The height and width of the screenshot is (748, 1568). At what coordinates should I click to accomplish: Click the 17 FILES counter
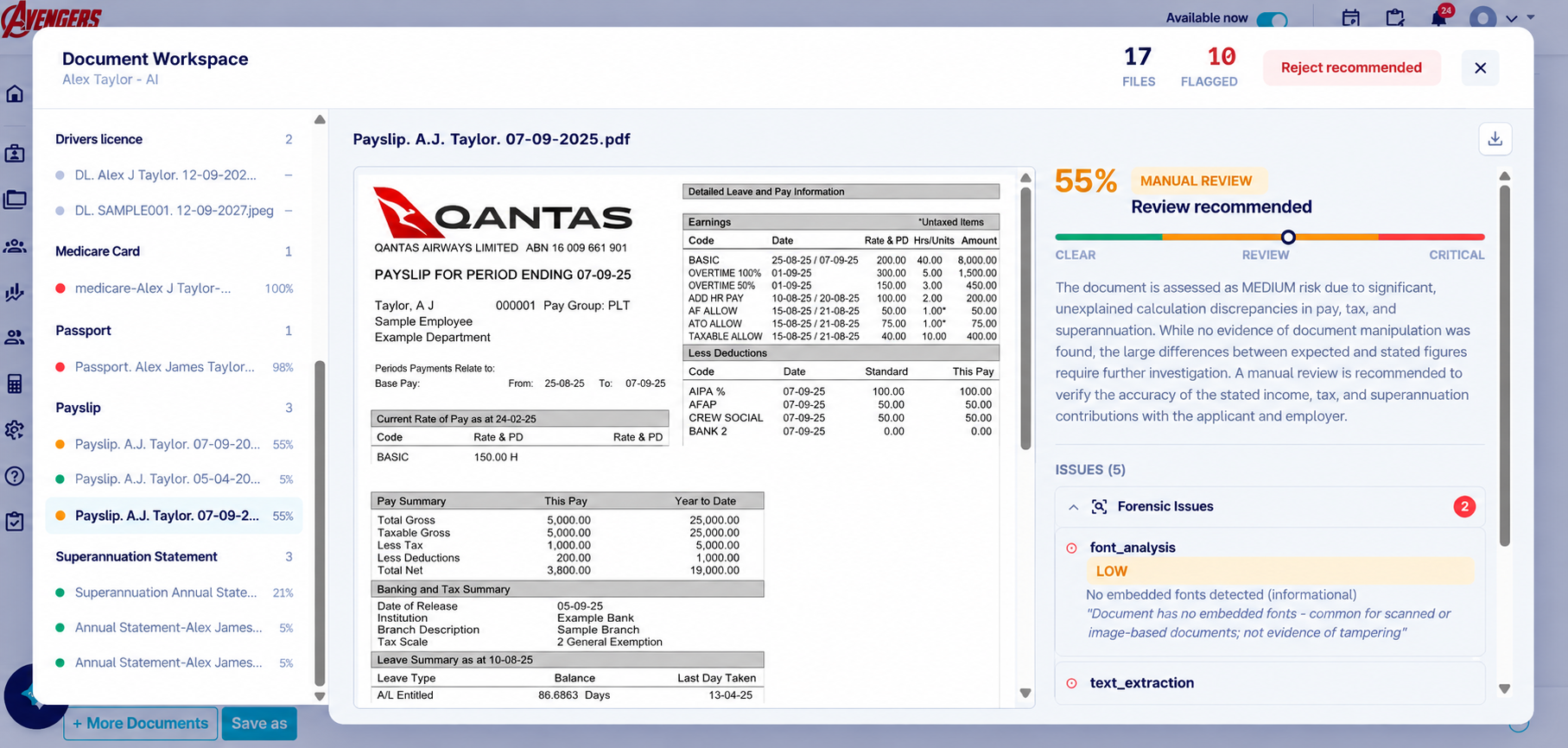(x=1139, y=67)
